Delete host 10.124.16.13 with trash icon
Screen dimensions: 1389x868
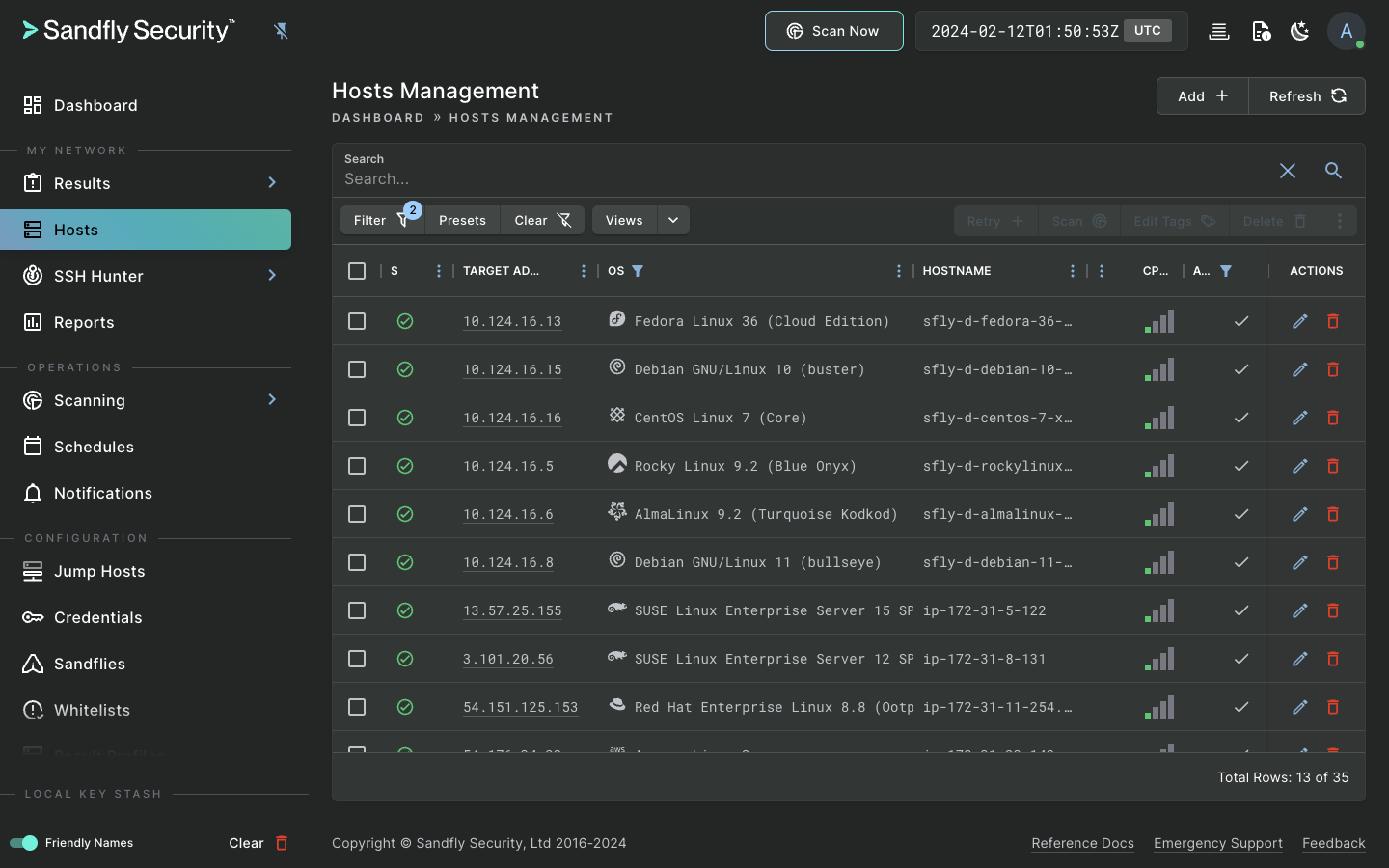point(1333,321)
